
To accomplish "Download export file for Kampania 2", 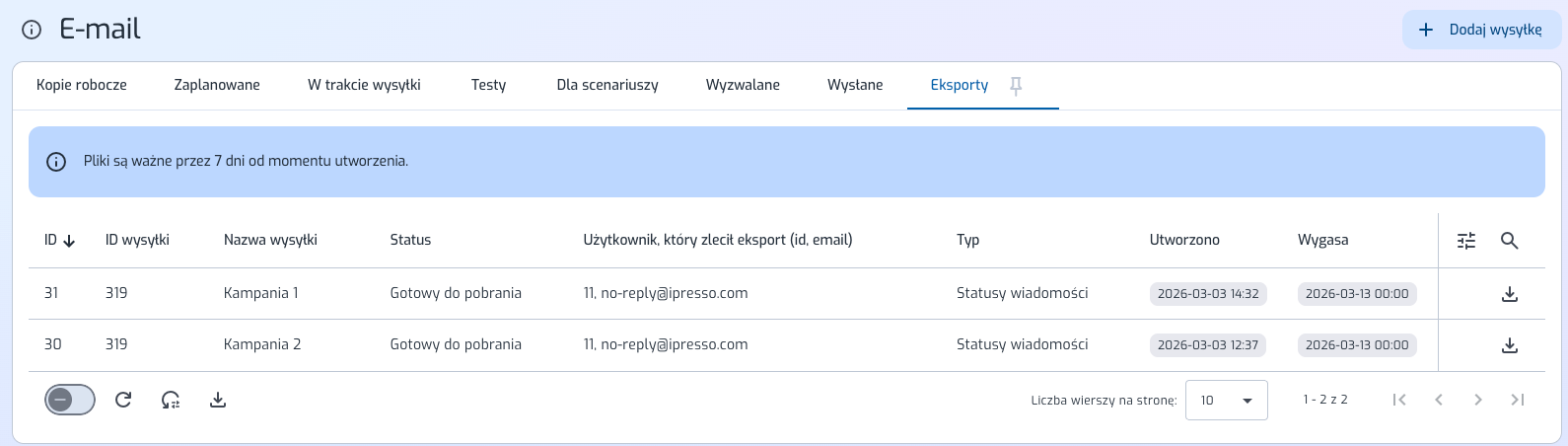I will [x=1509, y=345].
